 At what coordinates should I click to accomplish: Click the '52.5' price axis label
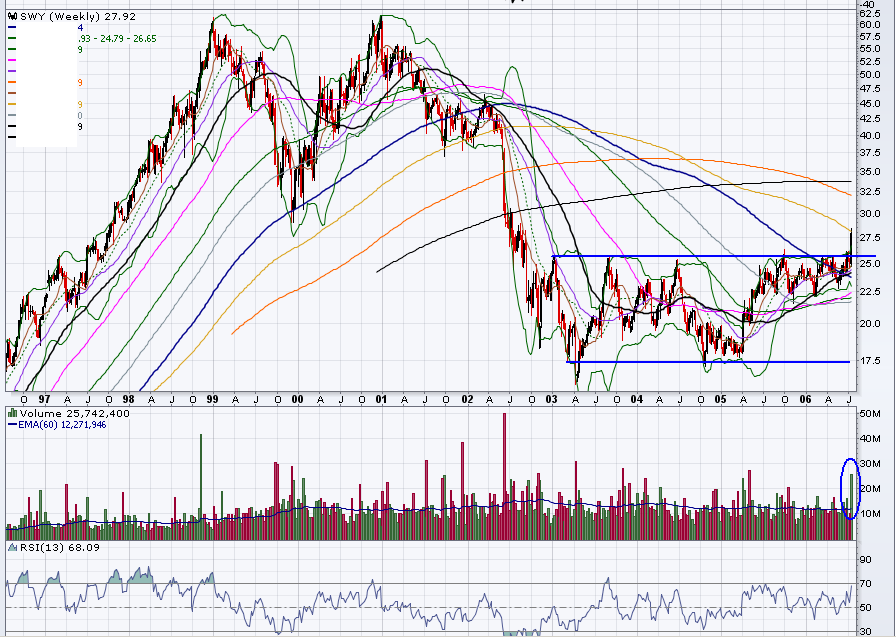[x=869, y=62]
